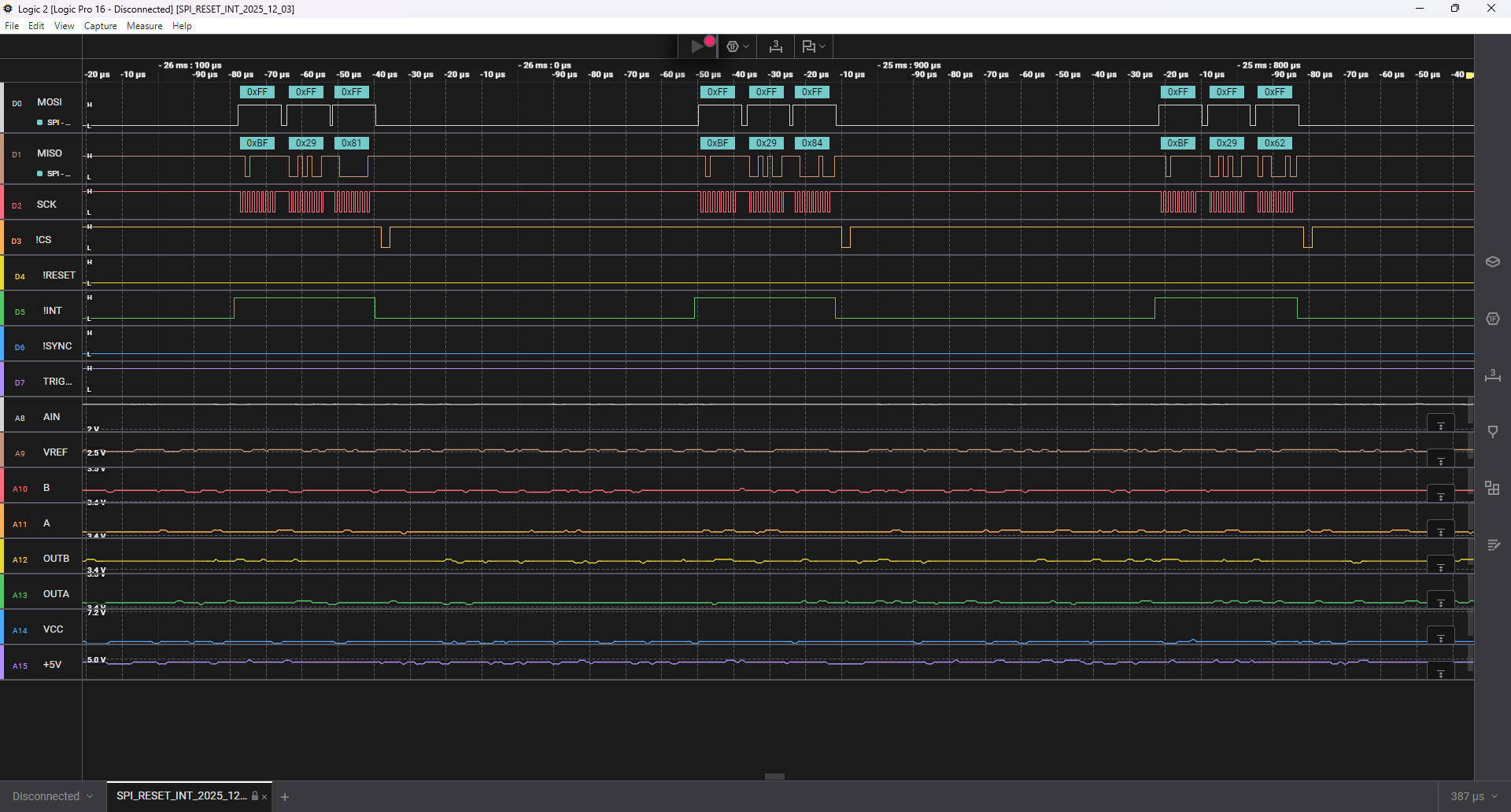Click the -26 ms : 0 µs ruler label
Viewport: 1511px width, 812px height.
[x=545, y=65]
